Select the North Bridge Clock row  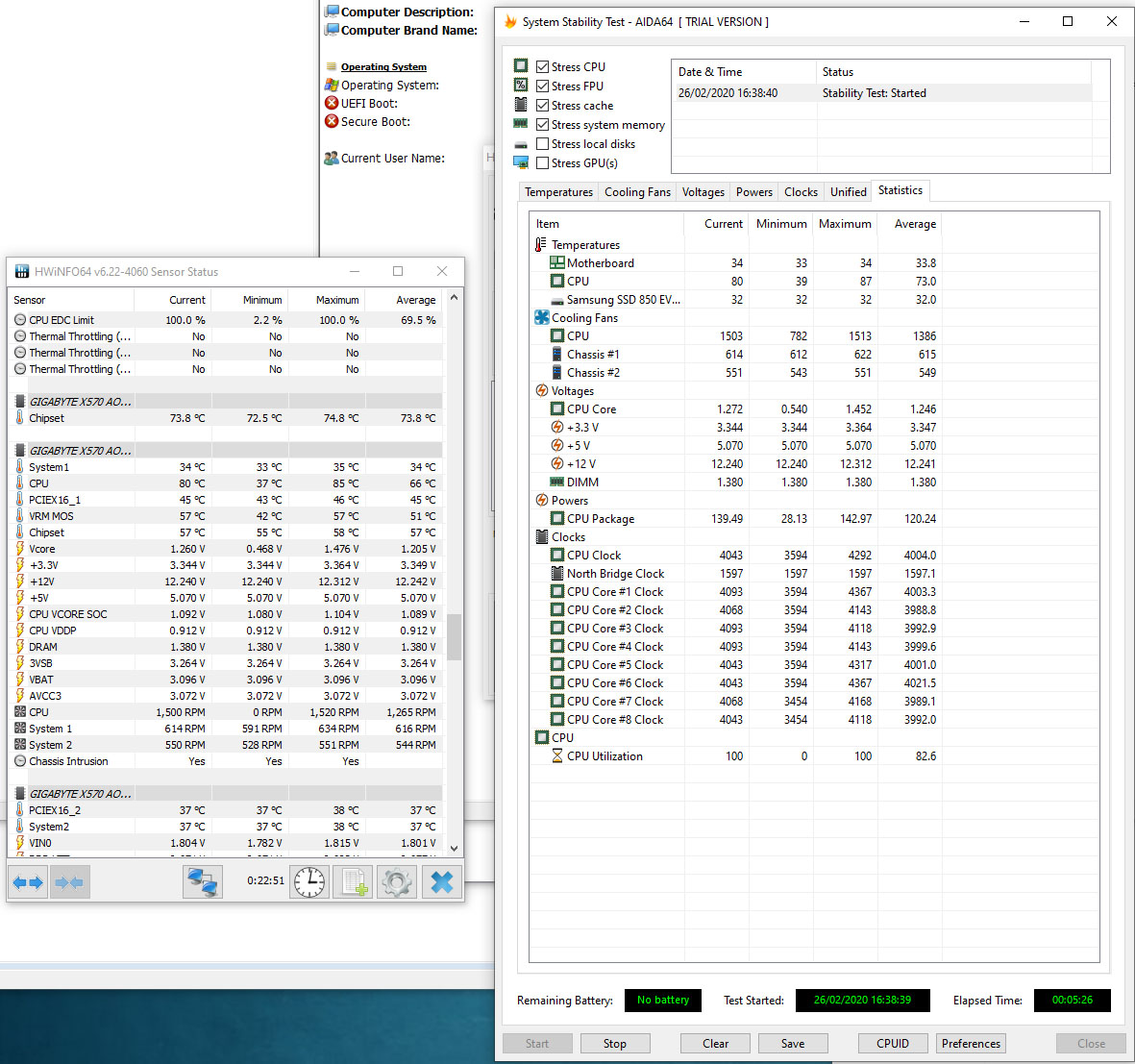(735, 573)
